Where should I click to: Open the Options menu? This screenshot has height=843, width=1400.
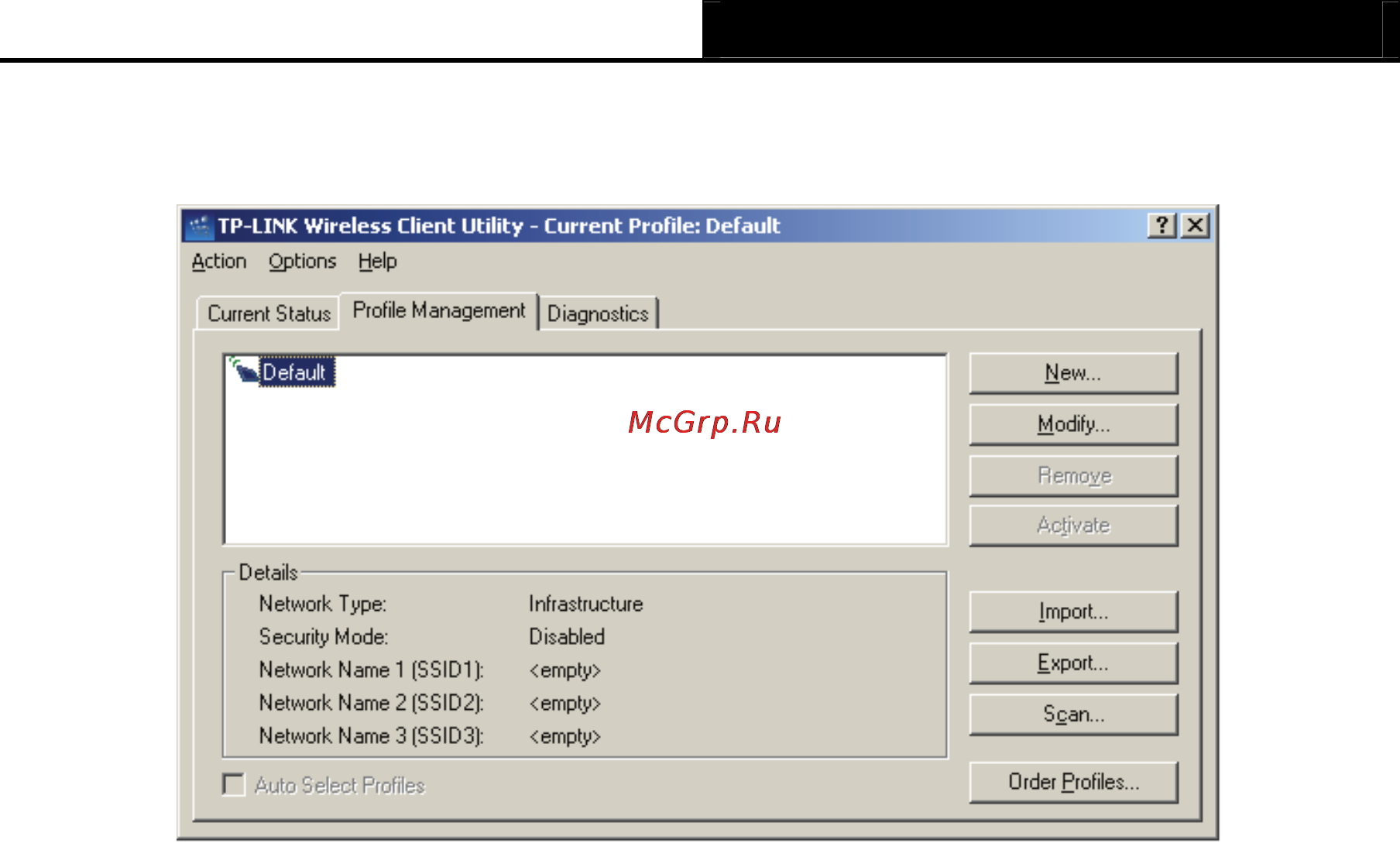[303, 262]
